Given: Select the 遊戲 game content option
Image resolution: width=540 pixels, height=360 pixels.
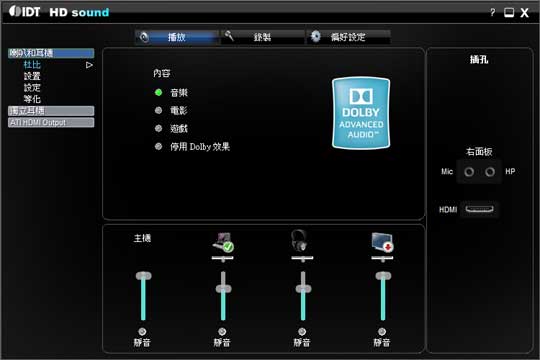Looking at the screenshot, I should 172,128.
